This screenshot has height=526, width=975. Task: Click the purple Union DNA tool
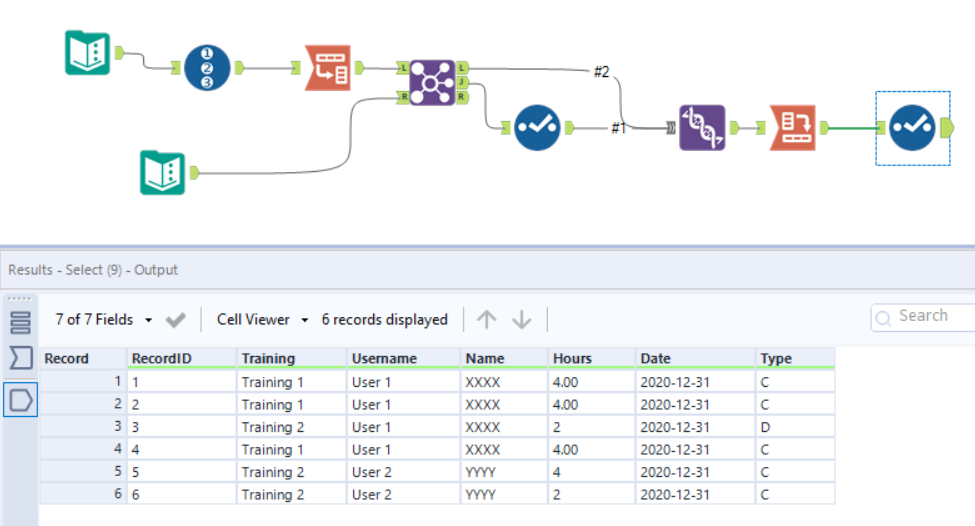click(x=702, y=127)
